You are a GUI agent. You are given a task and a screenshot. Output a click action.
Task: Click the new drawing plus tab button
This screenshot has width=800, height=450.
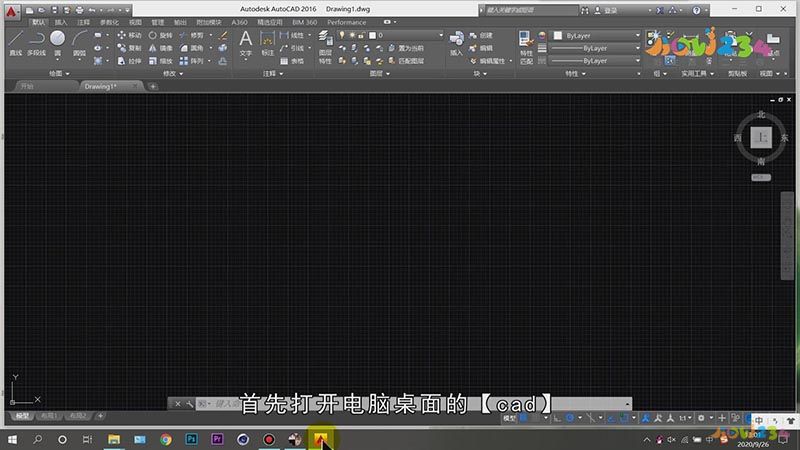(x=153, y=86)
